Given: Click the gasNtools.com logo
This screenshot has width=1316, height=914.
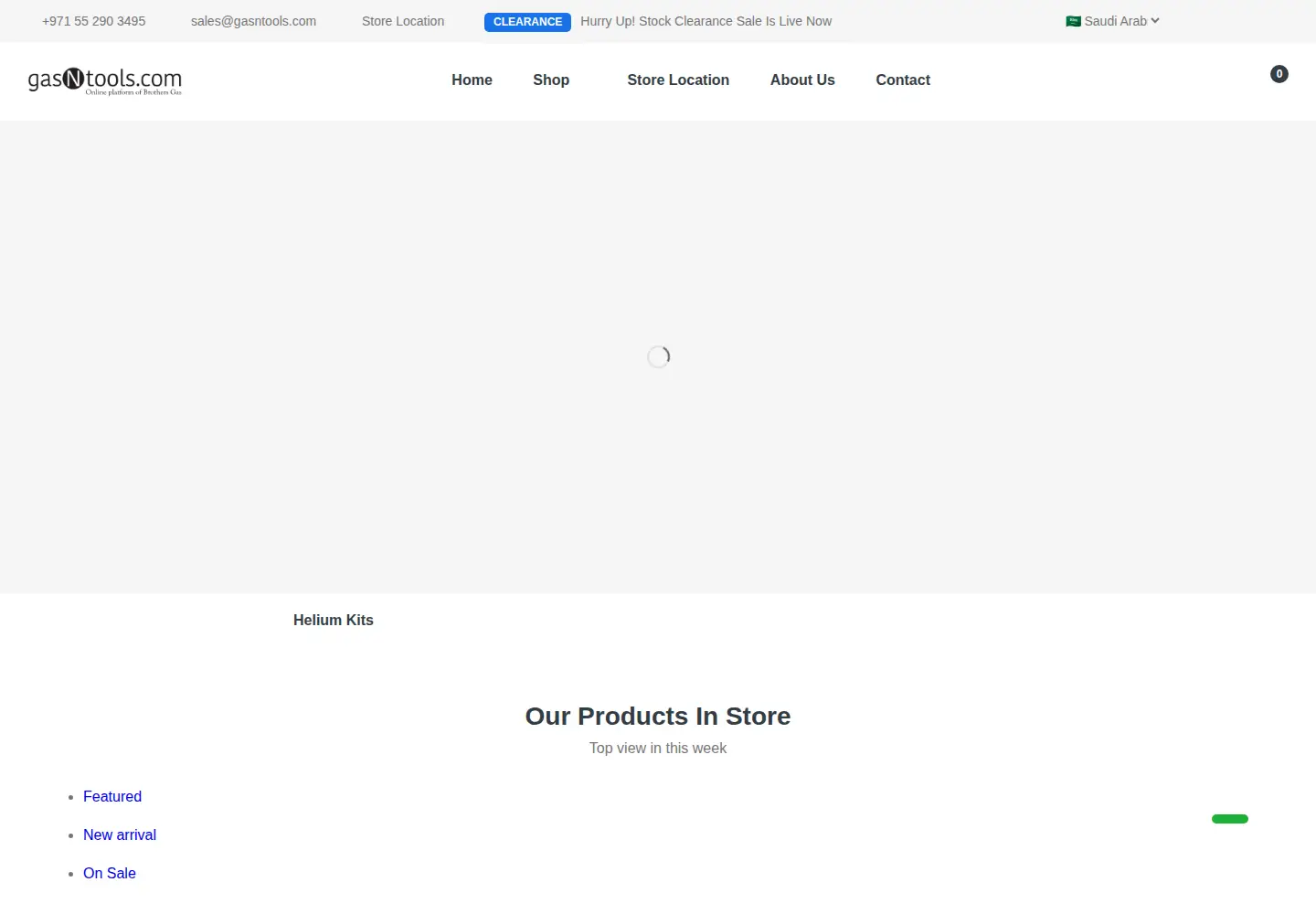Looking at the screenshot, I should pyautogui.click(x=105, y=81).
